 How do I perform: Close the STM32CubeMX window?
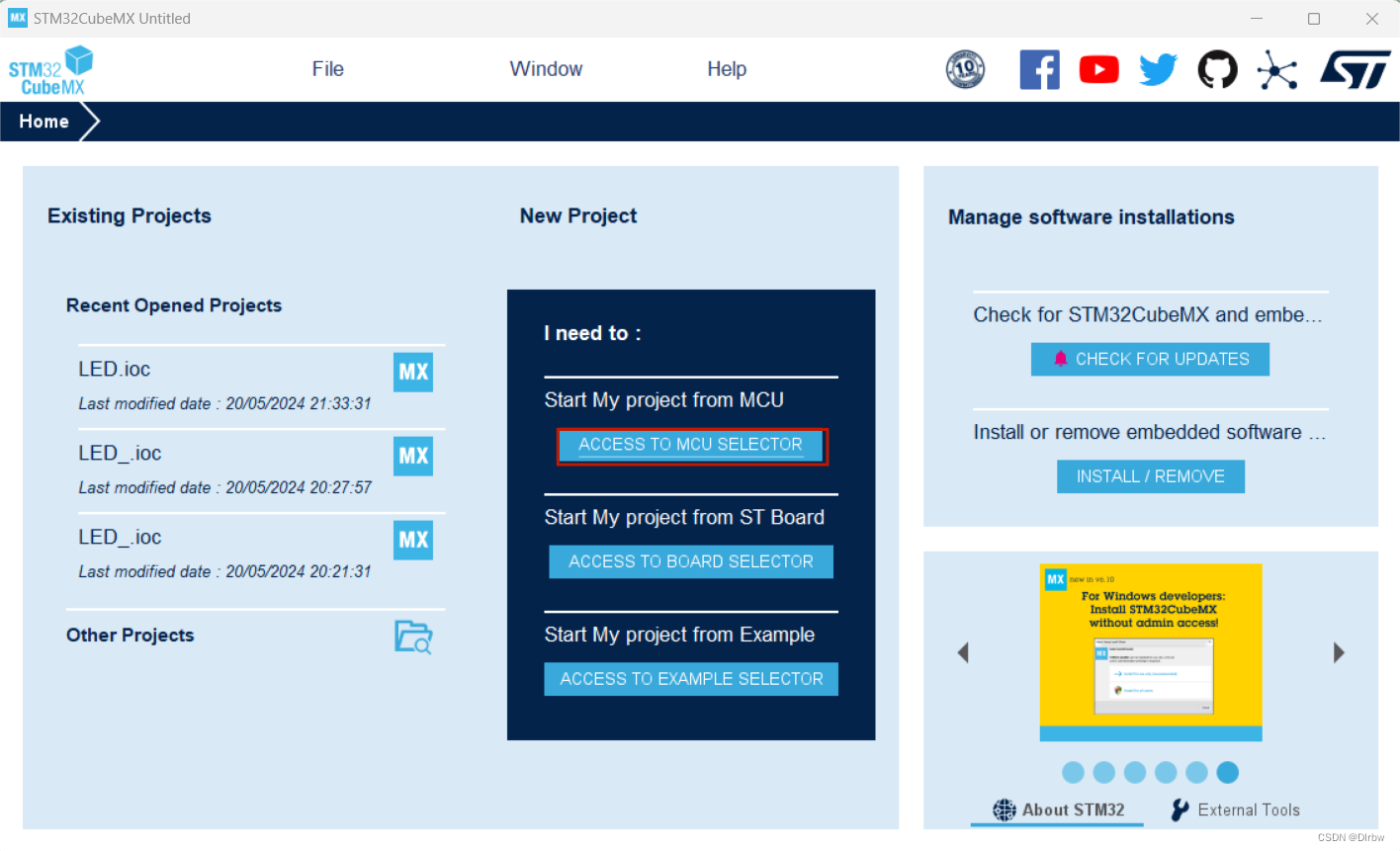[1372, 19]
